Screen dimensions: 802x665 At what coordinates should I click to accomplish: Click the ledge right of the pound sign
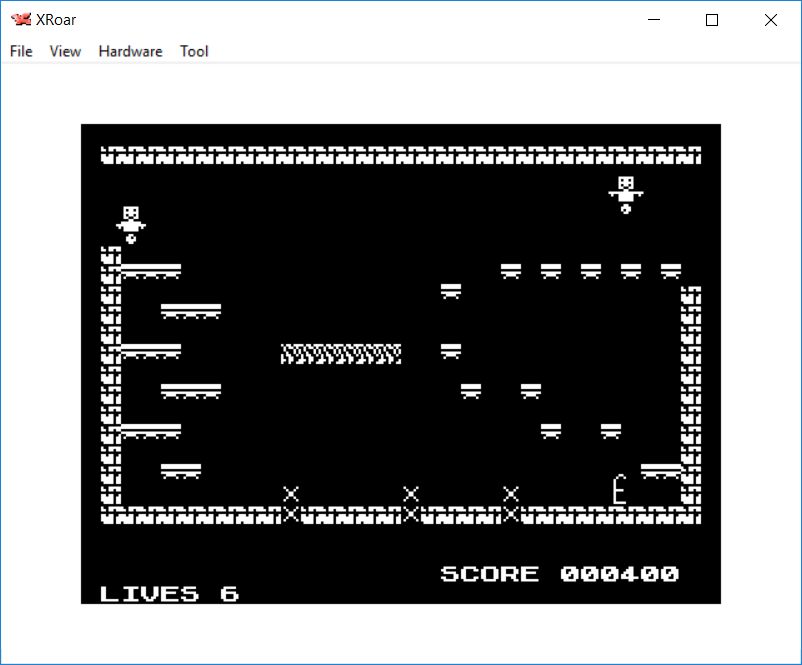point(660,470)
